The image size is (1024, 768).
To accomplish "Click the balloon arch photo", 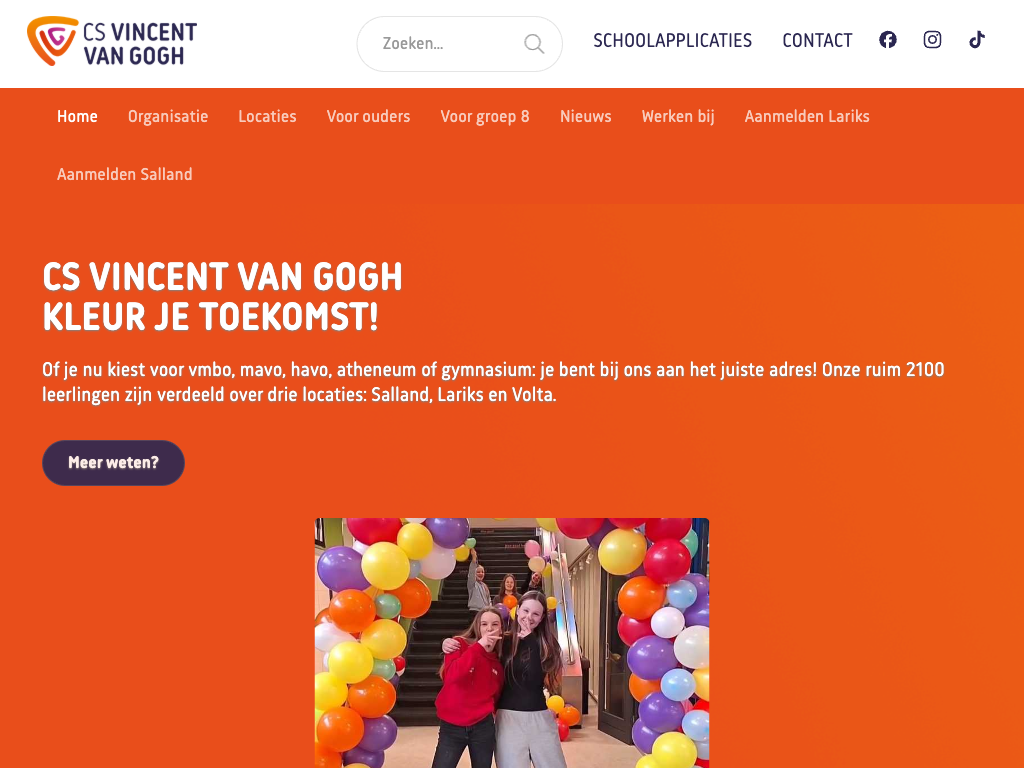I will (512, 642).
